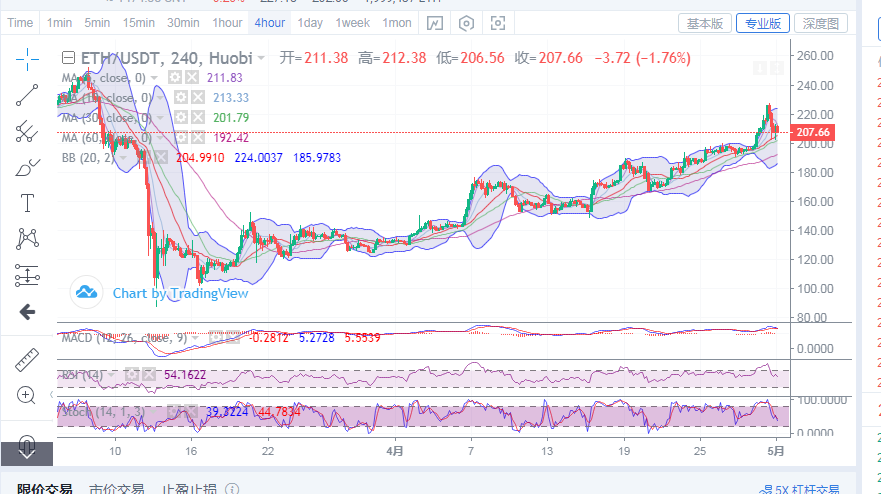
Task: Remove the MA 10 indicator
Action: (198, 98)
